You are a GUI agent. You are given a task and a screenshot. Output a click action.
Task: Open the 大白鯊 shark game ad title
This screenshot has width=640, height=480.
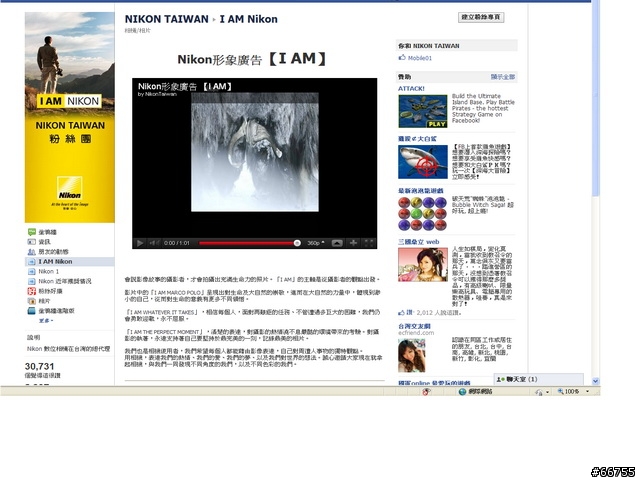[x=417, y=139]
